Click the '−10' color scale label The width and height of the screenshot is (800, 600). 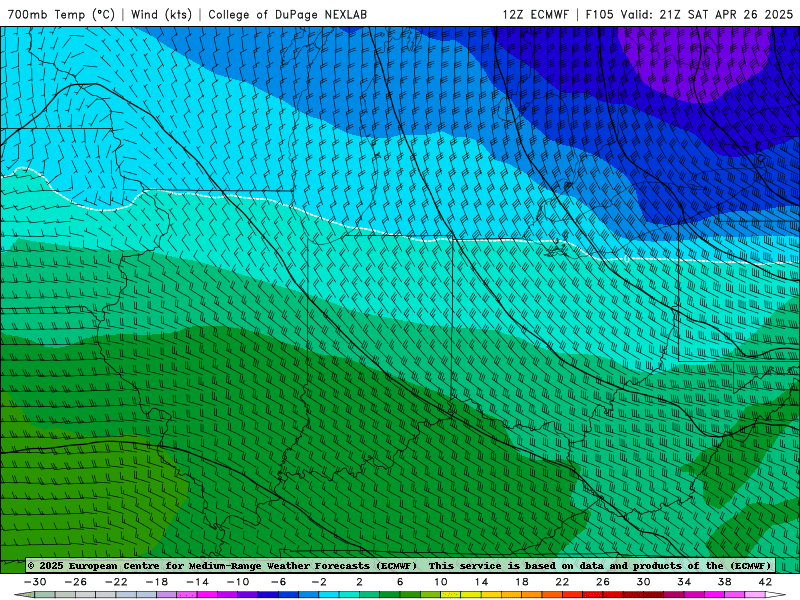(x=238, y=582)
